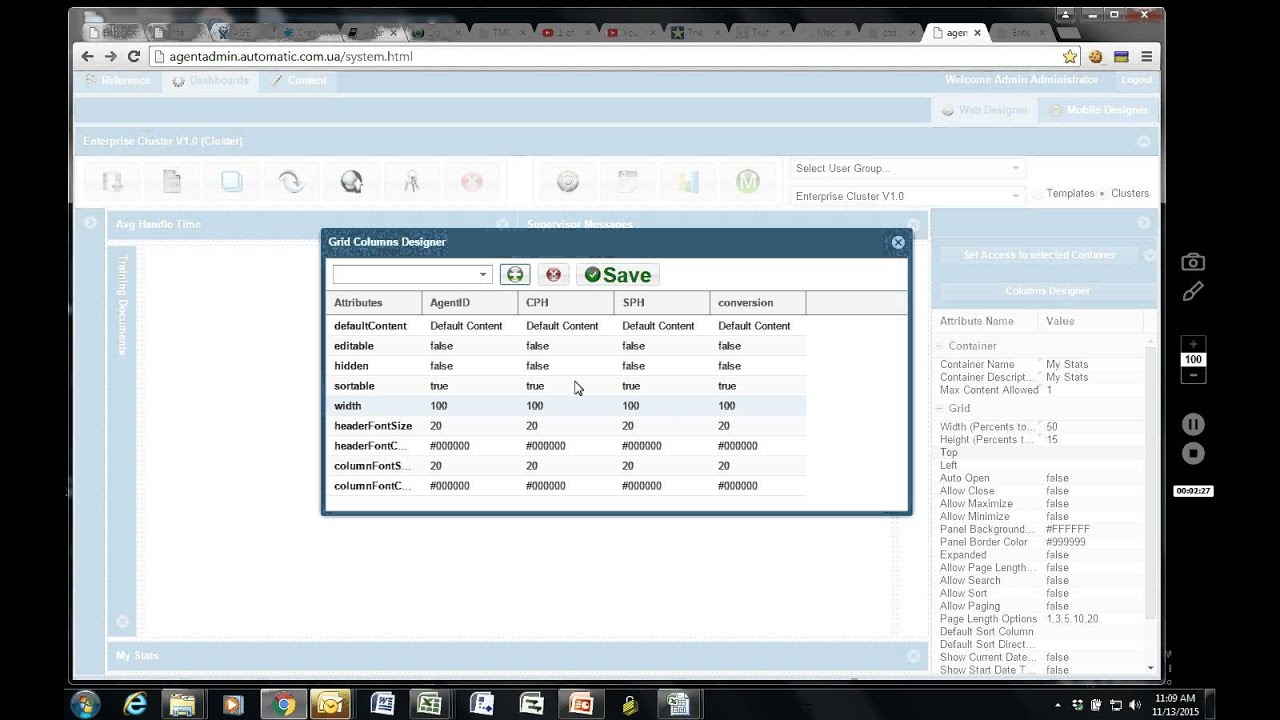Select SPH hidden value cell
Screen dimensions: 1280x720
click(662, 366)
